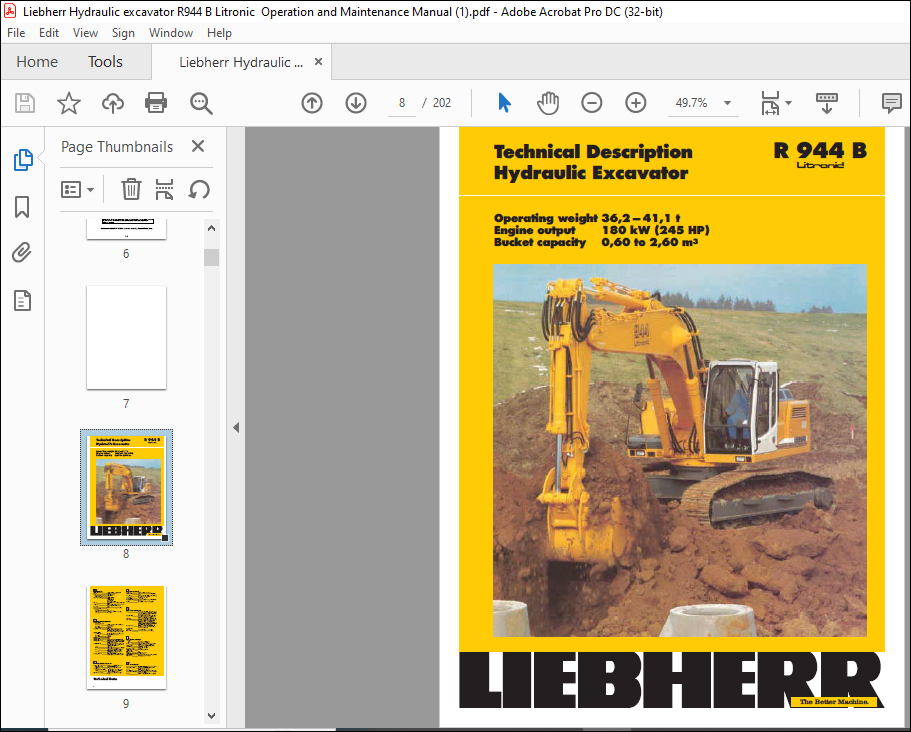
Task: Open the View menu
Action: [85, 33]
